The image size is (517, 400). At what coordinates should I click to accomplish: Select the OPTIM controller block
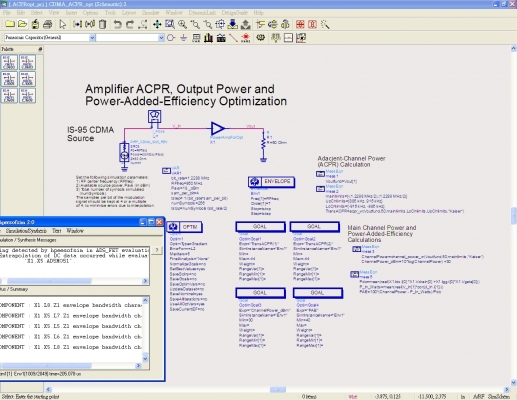[184, 227]
